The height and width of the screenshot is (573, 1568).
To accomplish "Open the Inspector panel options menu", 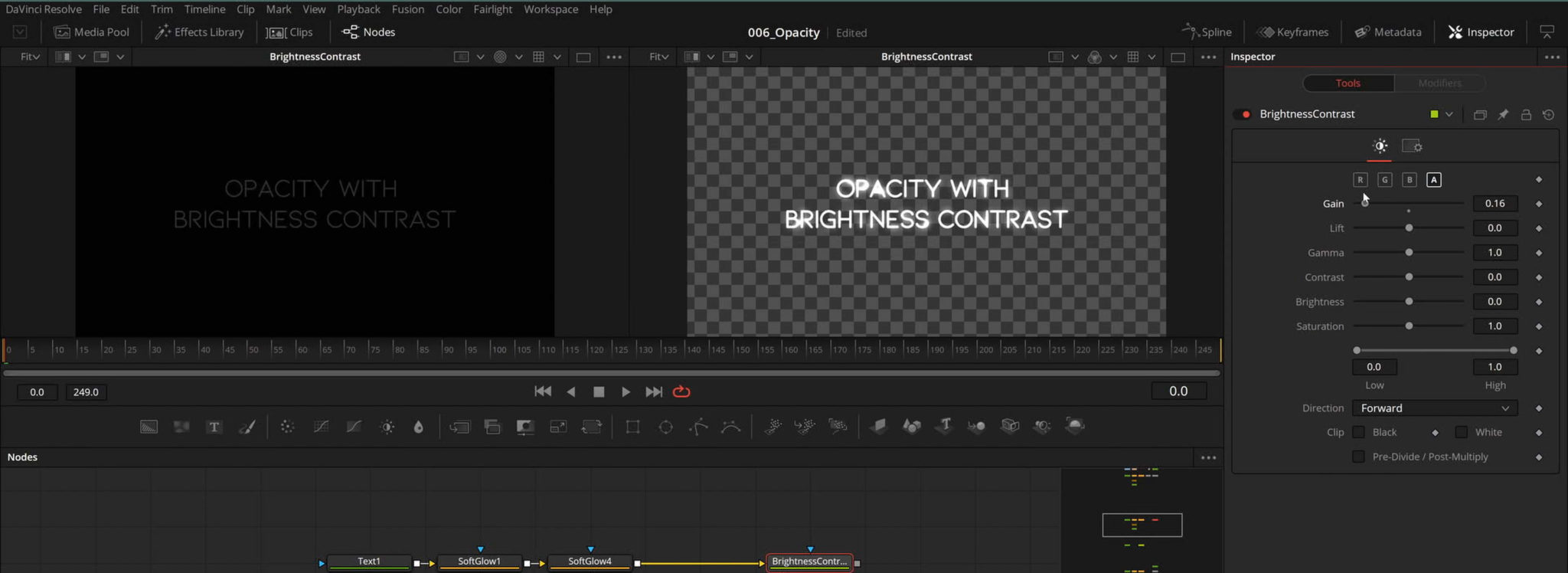I will tap(1552, 57).
